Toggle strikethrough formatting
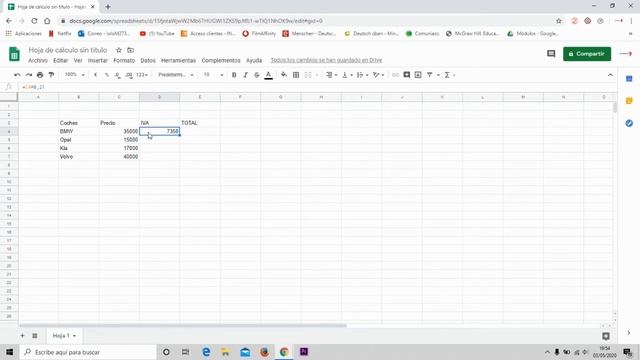Screen dimensions: 640x360 (257, 75)
